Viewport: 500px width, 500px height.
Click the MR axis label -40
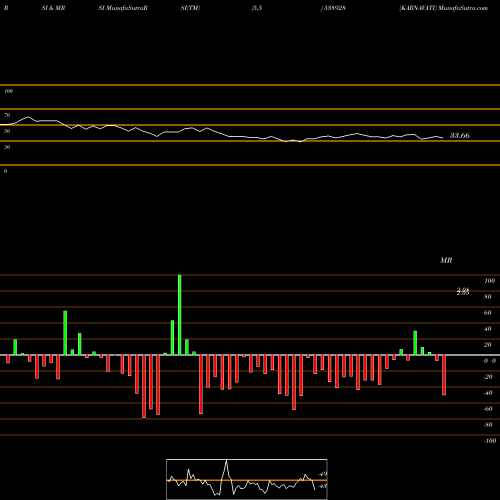(x=488, y=393)
